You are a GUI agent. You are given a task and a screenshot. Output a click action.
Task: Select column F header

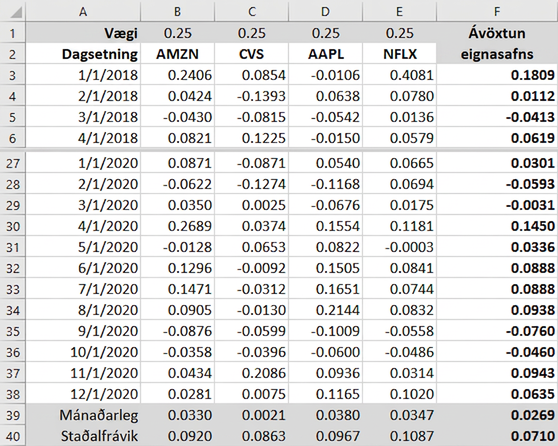tap(497, 11)
